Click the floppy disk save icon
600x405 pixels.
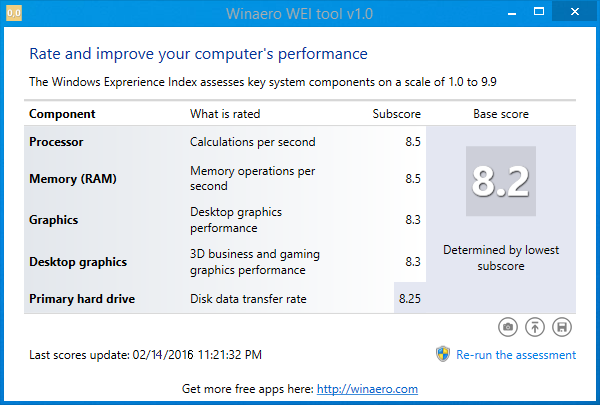click(x=563, y=327)
